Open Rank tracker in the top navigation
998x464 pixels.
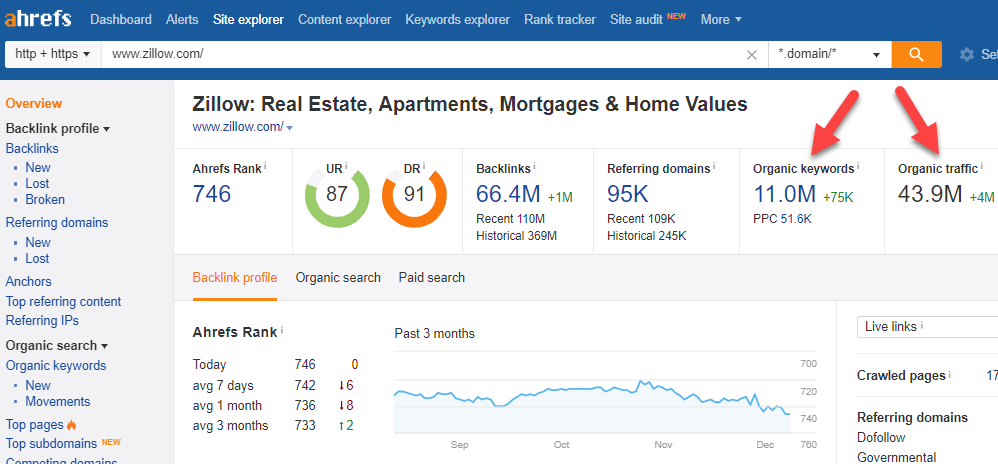pyautogui.click(x=560, y=20)
